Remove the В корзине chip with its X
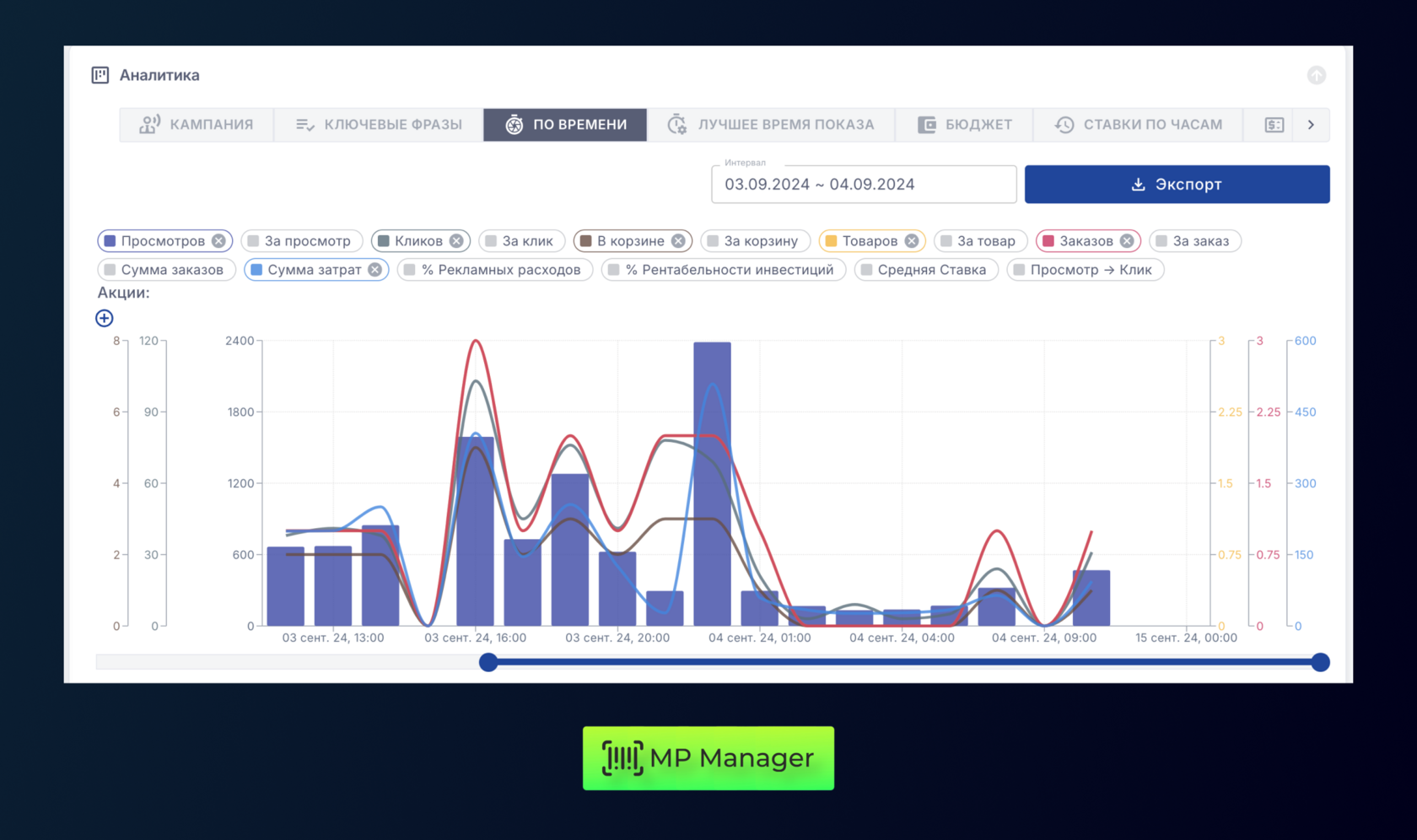Viewport: 1417px width, 840px height. click(678, 241)
